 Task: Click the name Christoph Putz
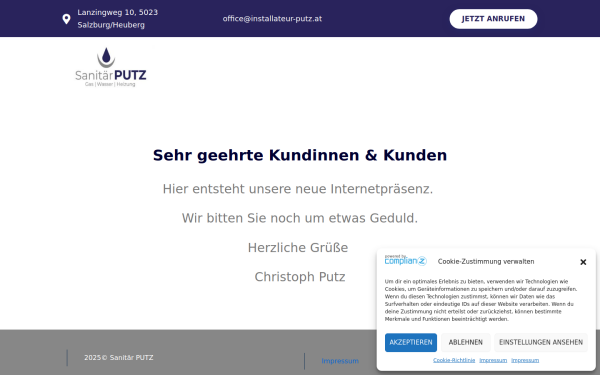(300, 277)
